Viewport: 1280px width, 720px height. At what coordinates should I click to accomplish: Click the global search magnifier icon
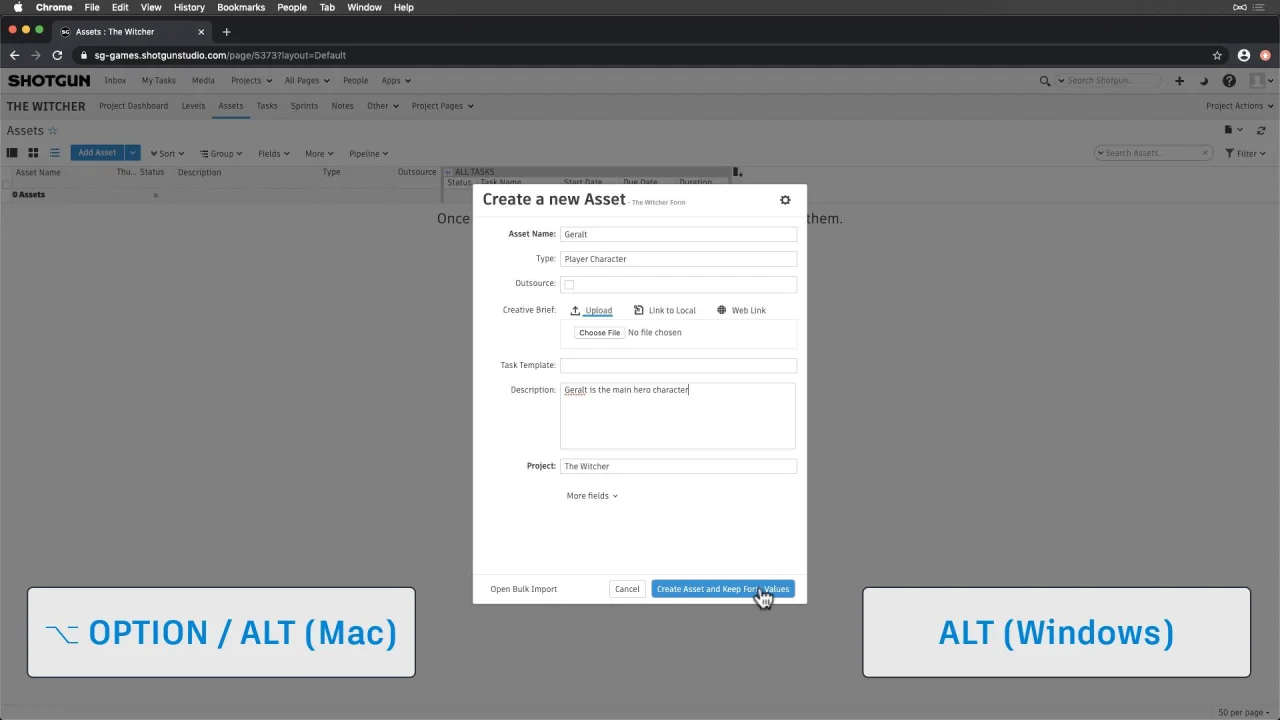coord(1045,81)
